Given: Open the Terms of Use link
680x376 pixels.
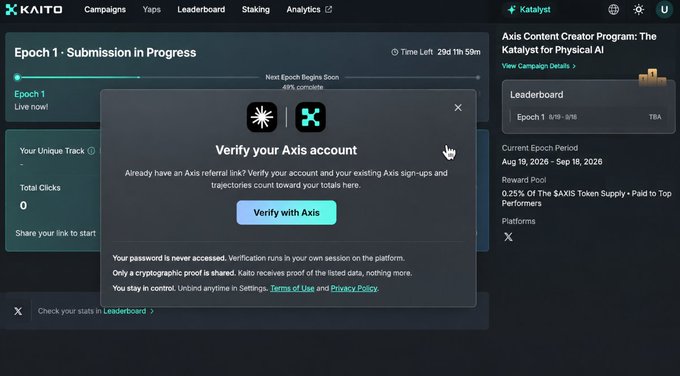Looking at the screenshot, I should [x=292, y=288].
